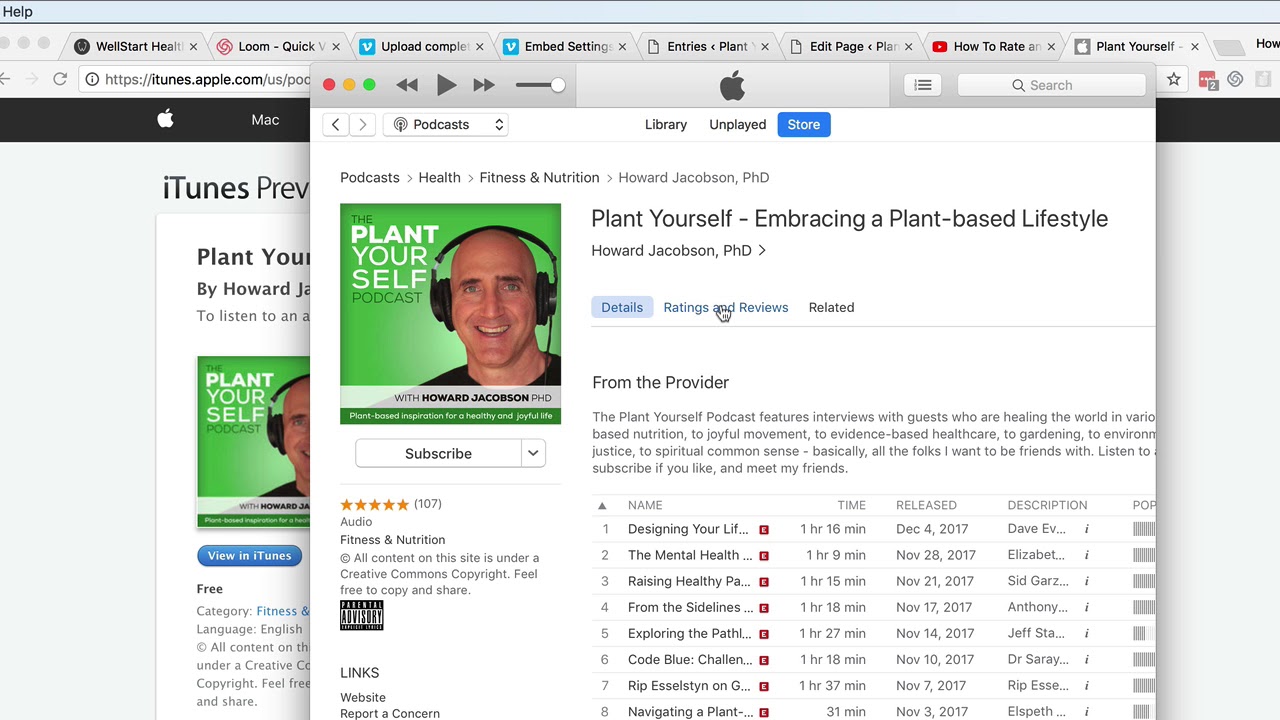Open the Website link
Viewport: 1280px width, 720px height.
click(363, 697)
